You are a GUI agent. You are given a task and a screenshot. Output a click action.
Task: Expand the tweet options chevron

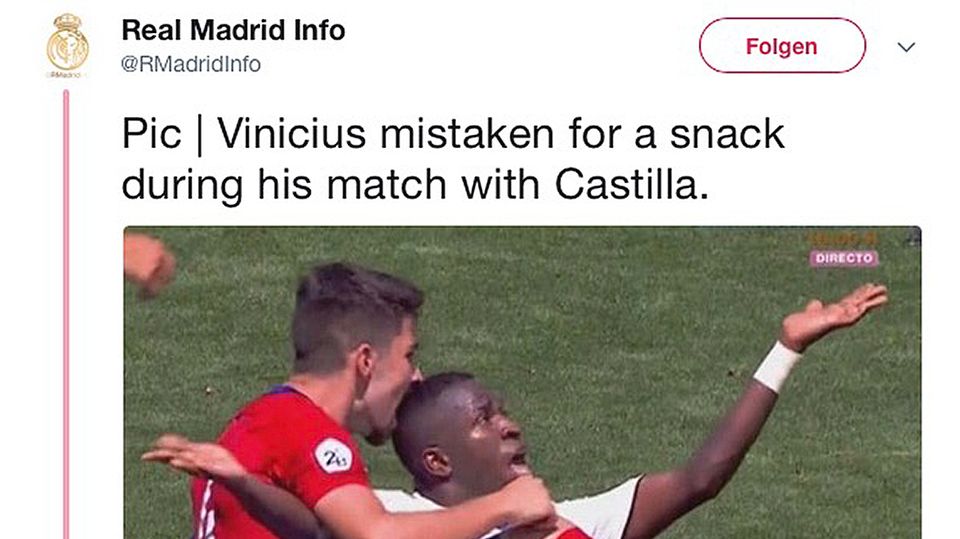pos(906,47)
